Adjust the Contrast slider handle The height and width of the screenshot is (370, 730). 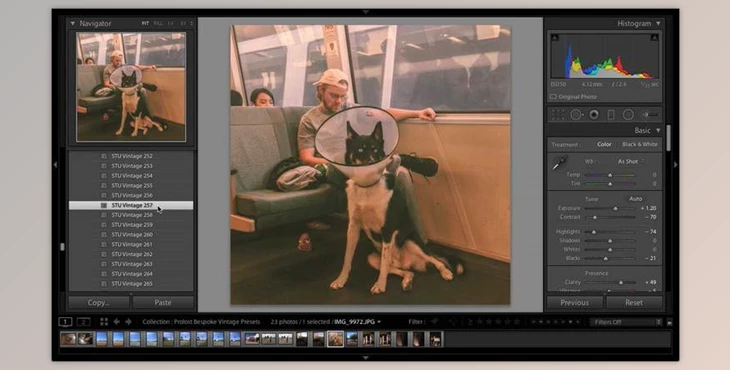pyautogui.click(x=595, y=217)
